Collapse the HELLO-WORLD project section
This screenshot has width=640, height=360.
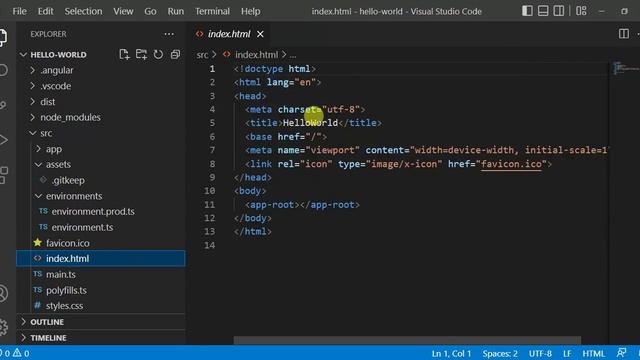23,54
